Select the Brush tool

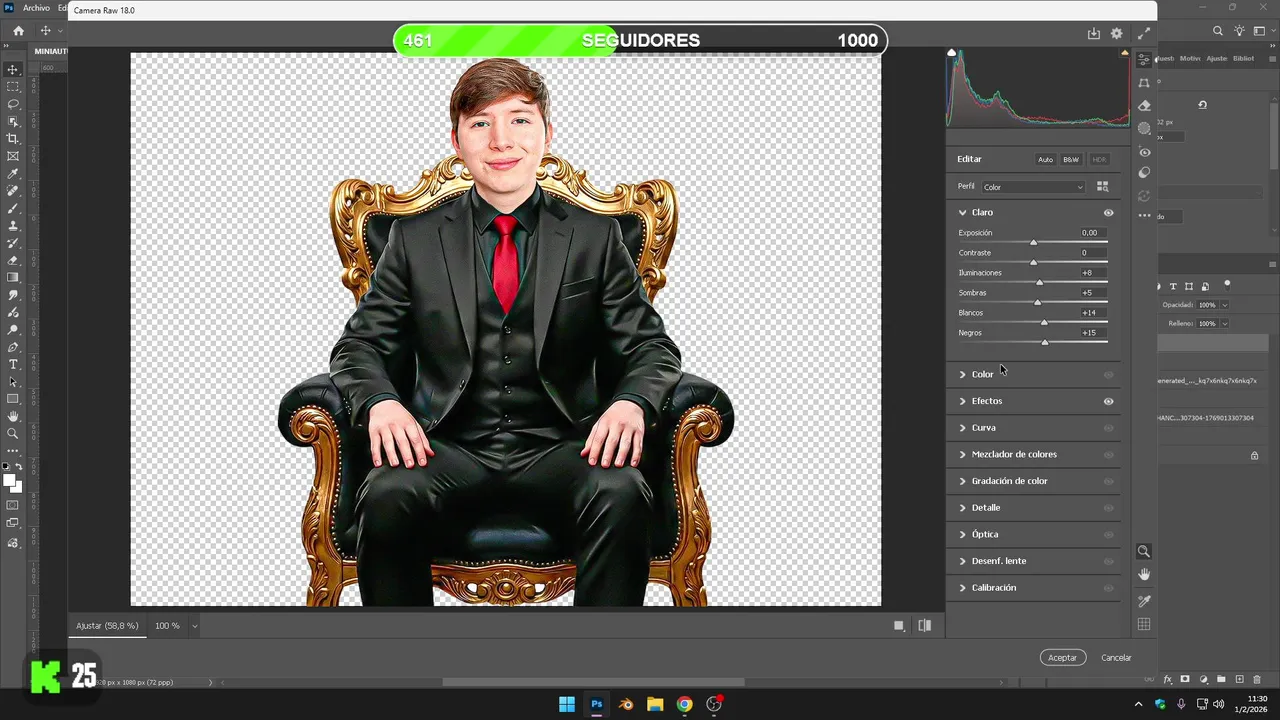pyautogui.click(x=13, y=208)
